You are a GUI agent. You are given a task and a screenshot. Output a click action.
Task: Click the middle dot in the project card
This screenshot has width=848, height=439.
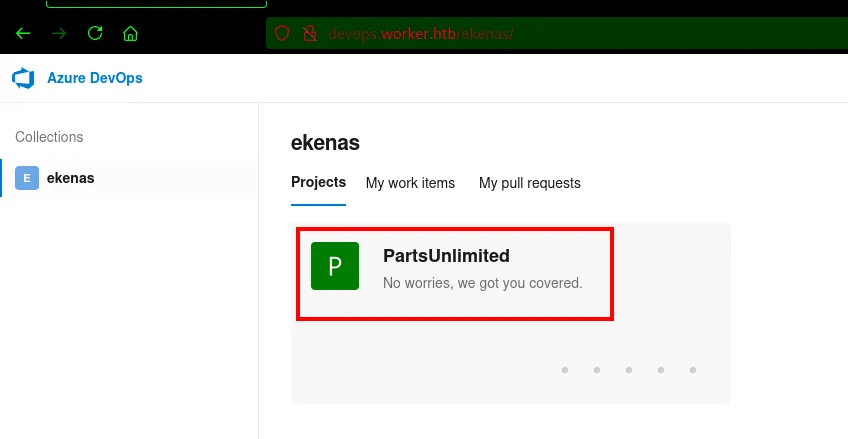629,370
